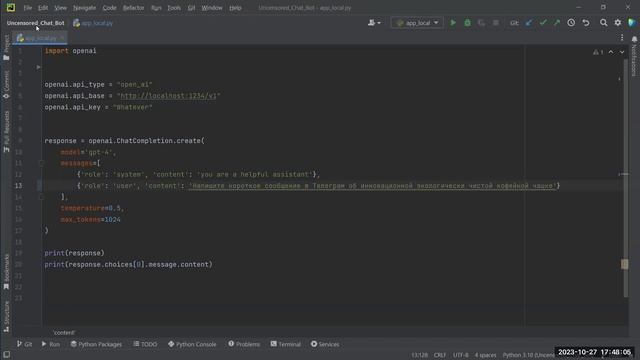640x360 pixels.
Task: Open the Commit tool window
Action: (x=6, y=84)
